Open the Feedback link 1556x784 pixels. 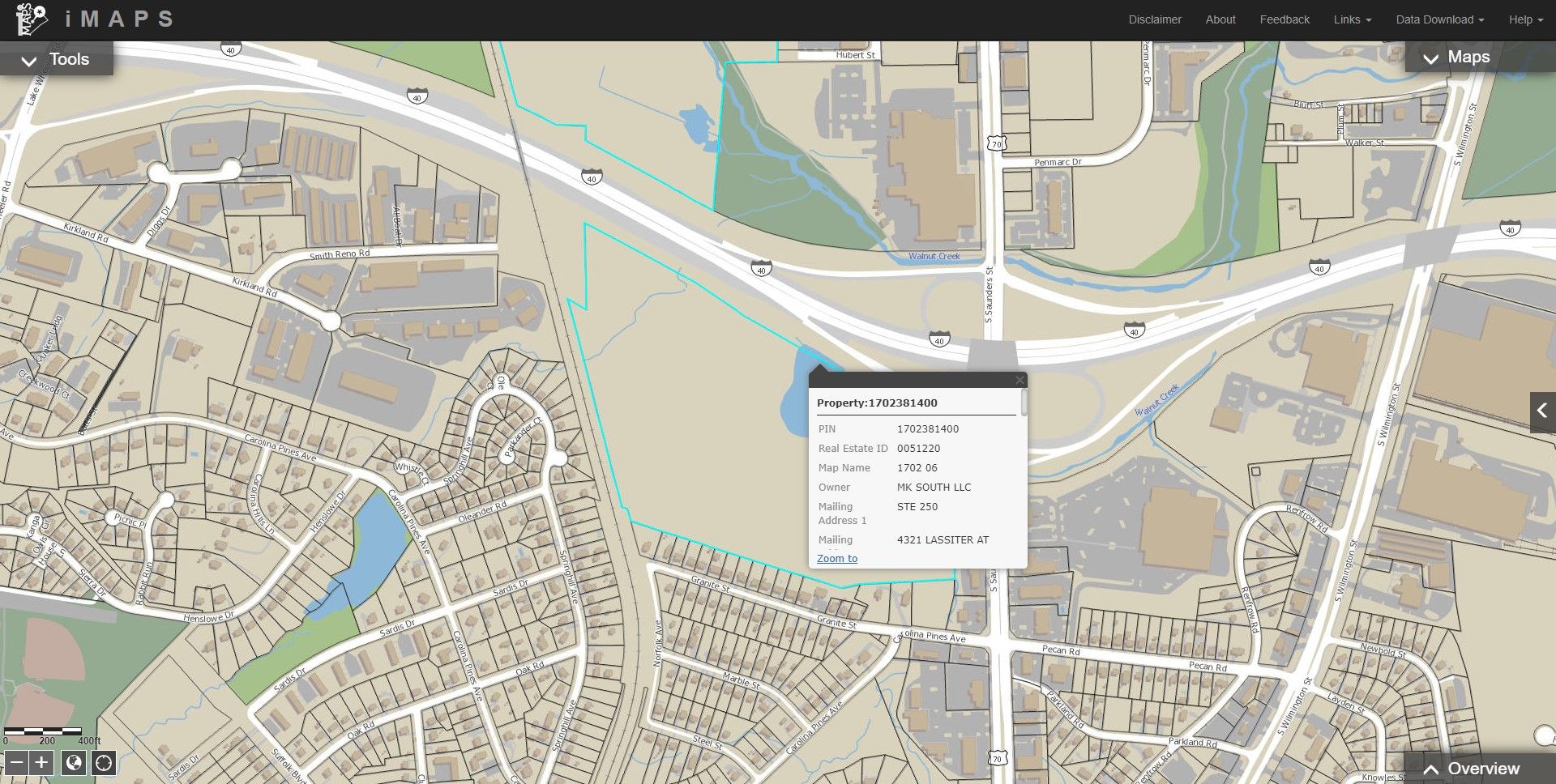(1284, 19)
